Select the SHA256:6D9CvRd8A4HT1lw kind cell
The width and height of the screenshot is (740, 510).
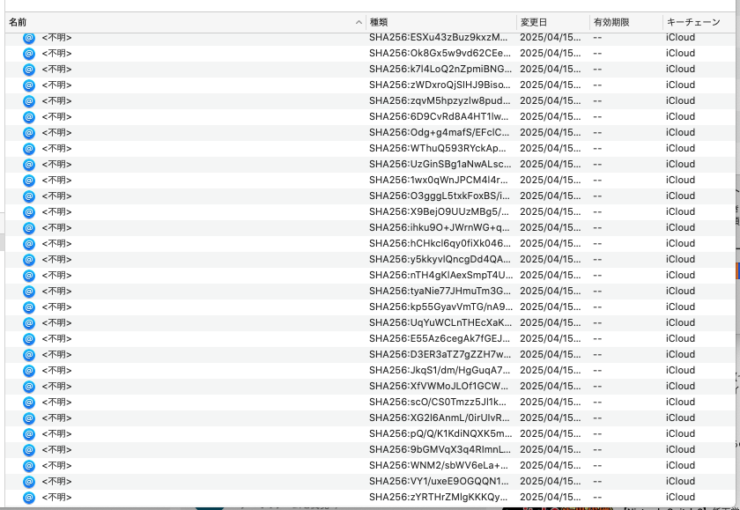click(439, 117)
